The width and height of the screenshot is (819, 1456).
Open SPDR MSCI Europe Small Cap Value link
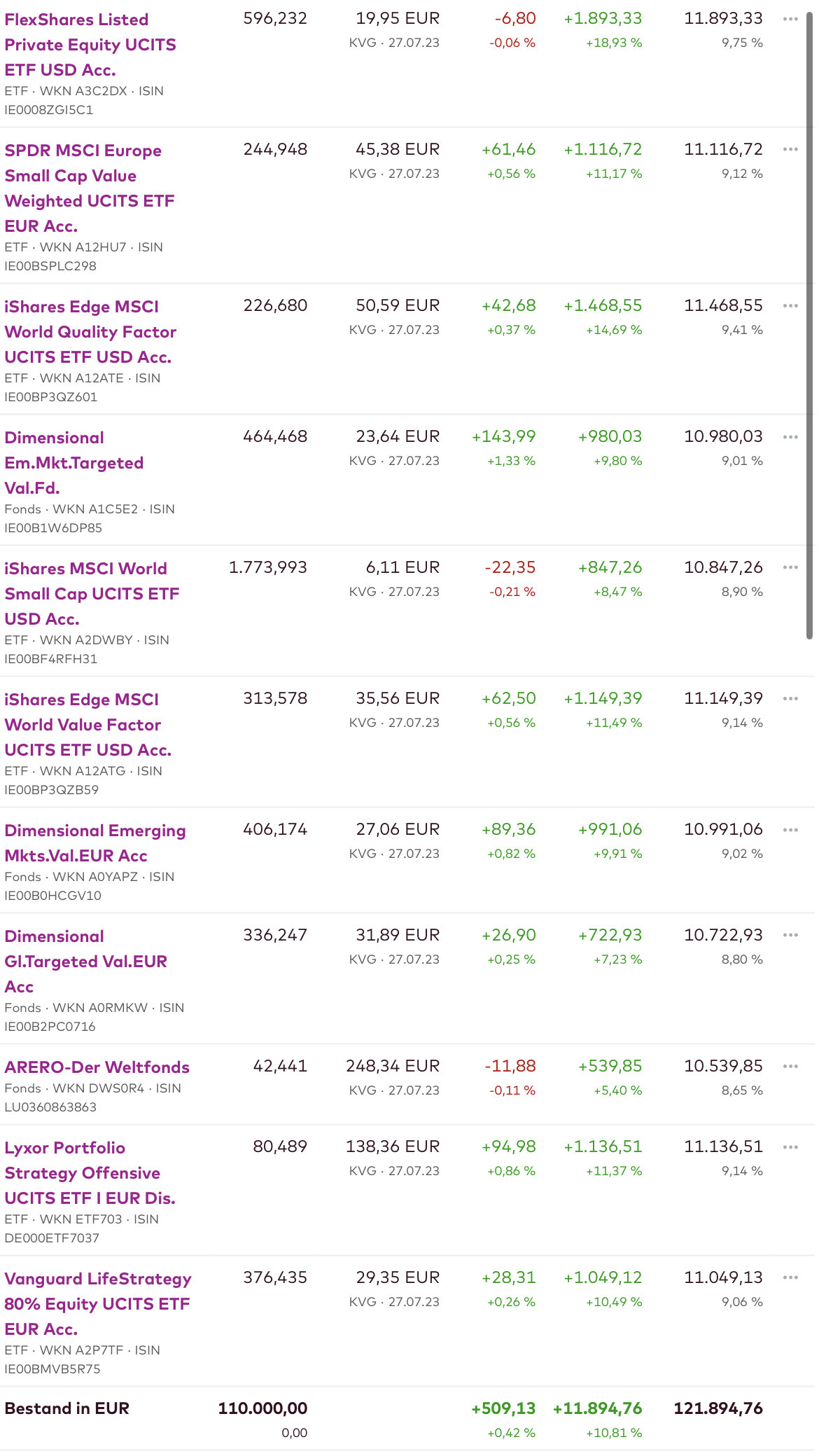pyautogui.click(x=89, y=188)
